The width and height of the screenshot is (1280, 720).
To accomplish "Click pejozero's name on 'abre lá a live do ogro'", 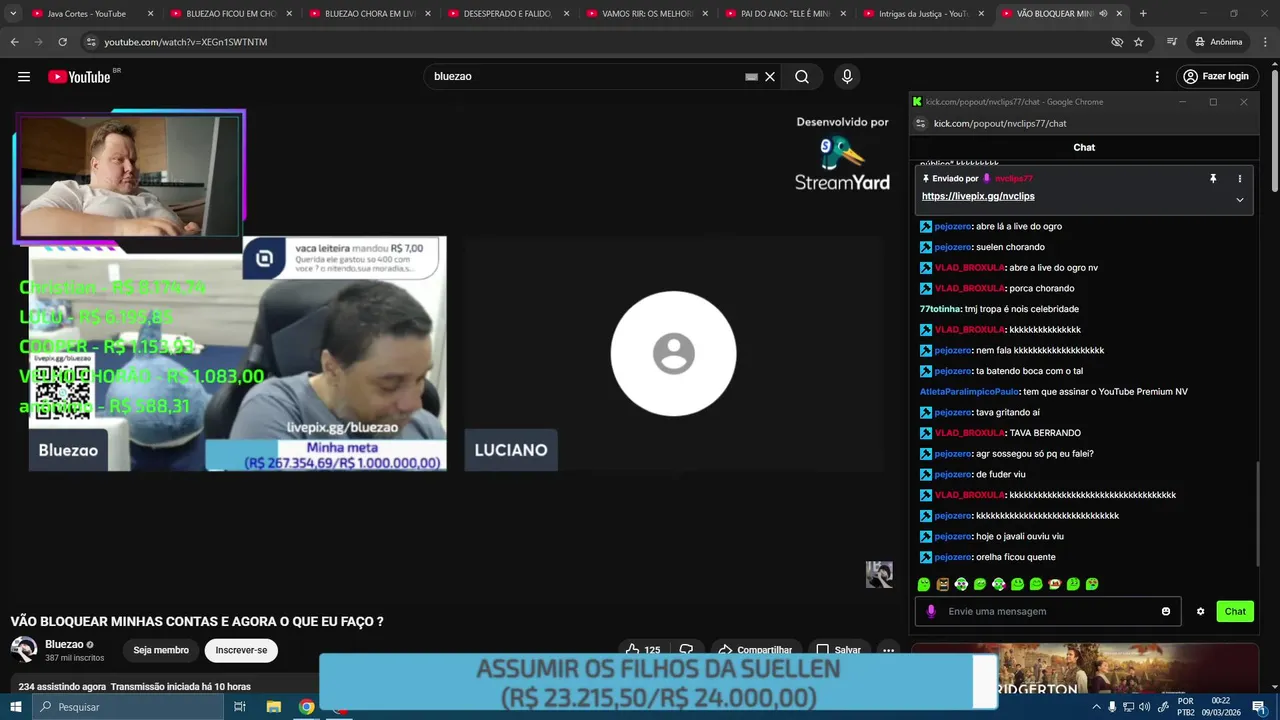I will [952, 226].
